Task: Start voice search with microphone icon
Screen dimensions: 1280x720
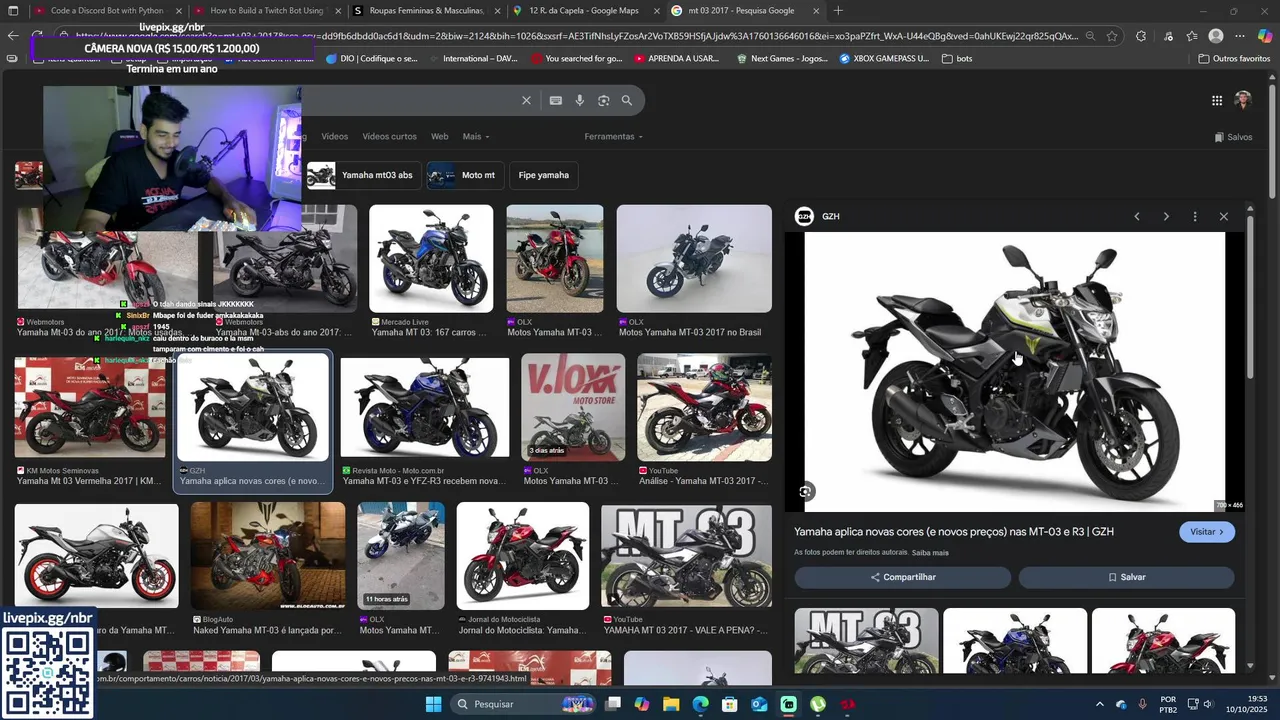Action: point(579,100)
